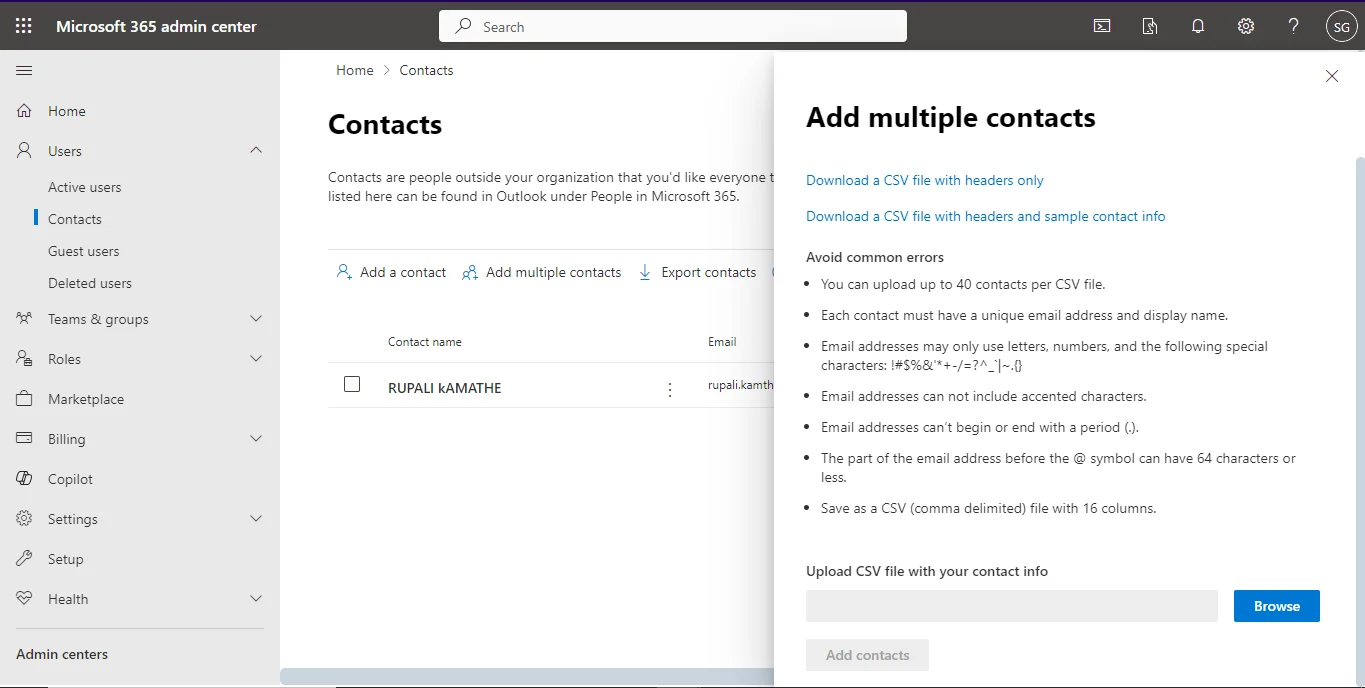The width and height of the screenshot is (1365, 688).
Task: Open more actions for RUPALI kAMATHE
Action: (x=670, y=389)
